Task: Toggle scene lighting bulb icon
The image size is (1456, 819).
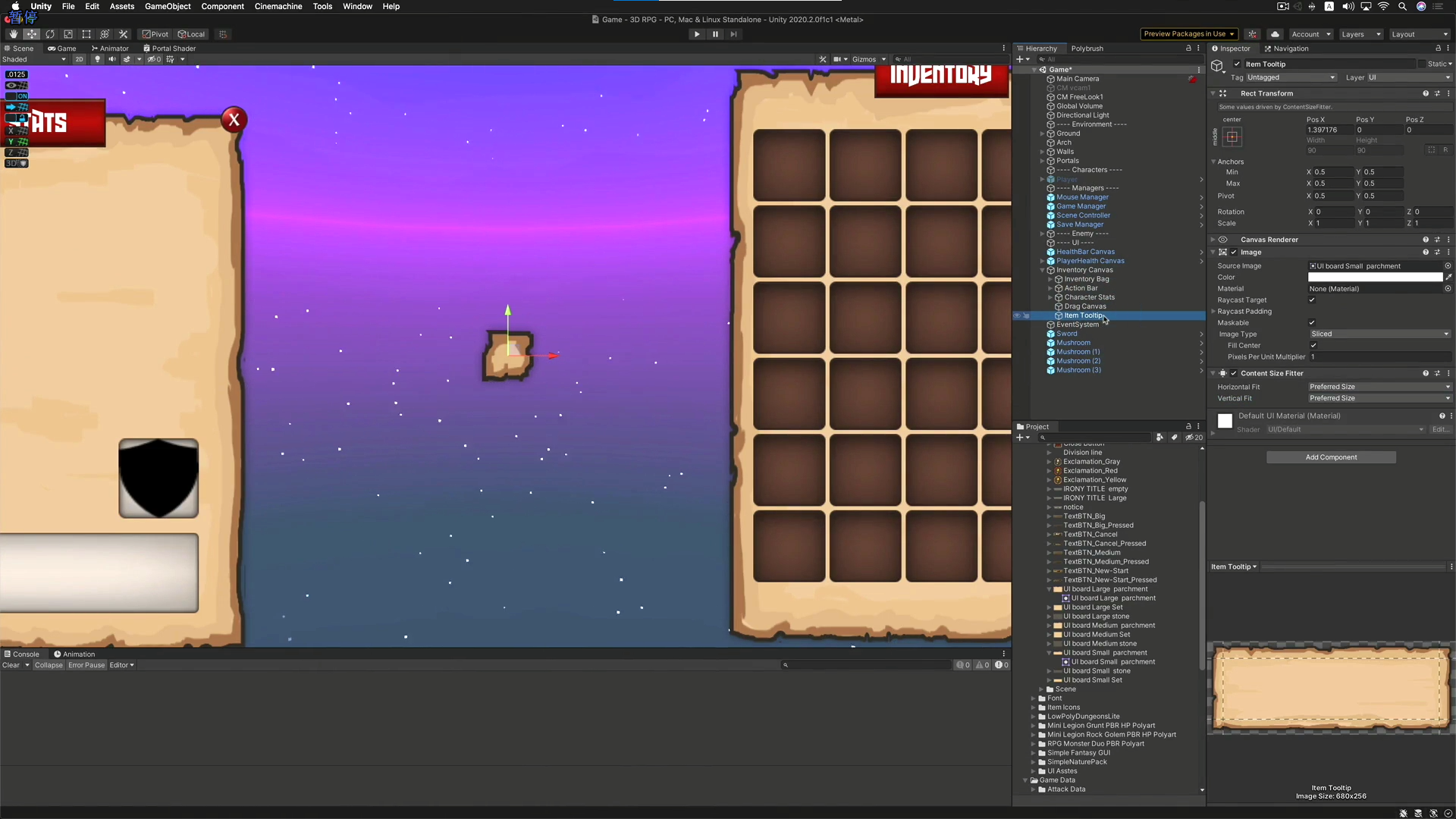Action: 97,59
